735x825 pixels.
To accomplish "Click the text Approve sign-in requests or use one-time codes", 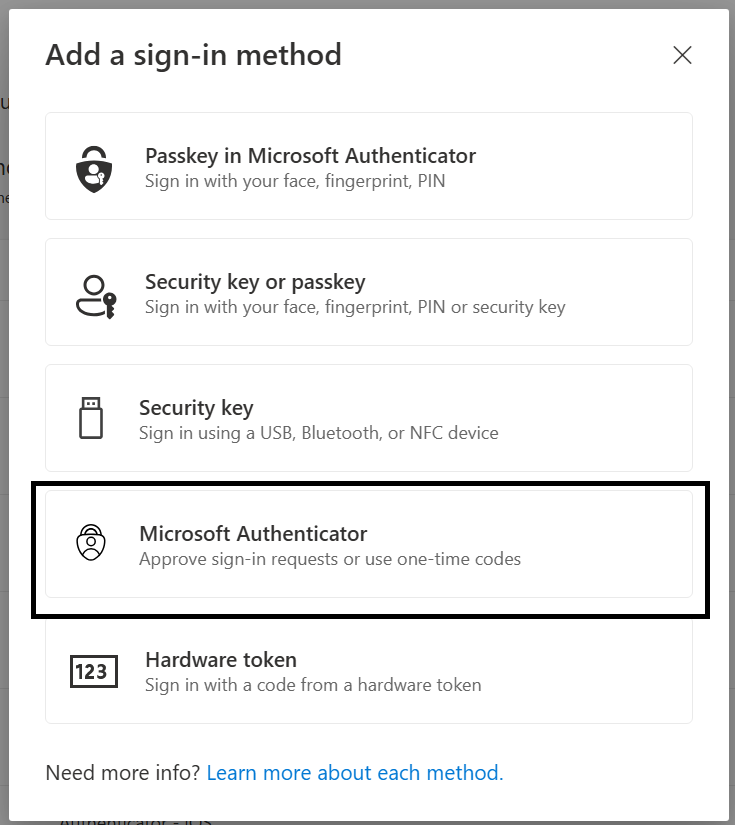I will point(330,559).
